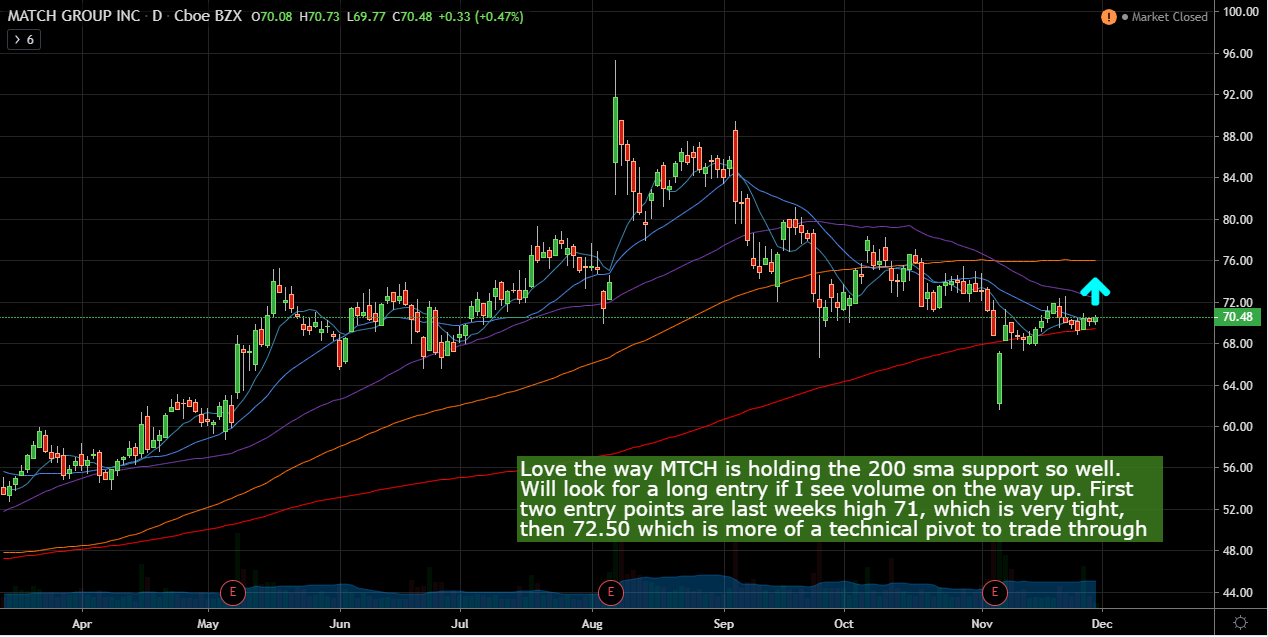The width and height of the screenshot is (1268, 637).
Task: Expand the collapsed indicators legend showing 6
Action: tap(22, 40)
